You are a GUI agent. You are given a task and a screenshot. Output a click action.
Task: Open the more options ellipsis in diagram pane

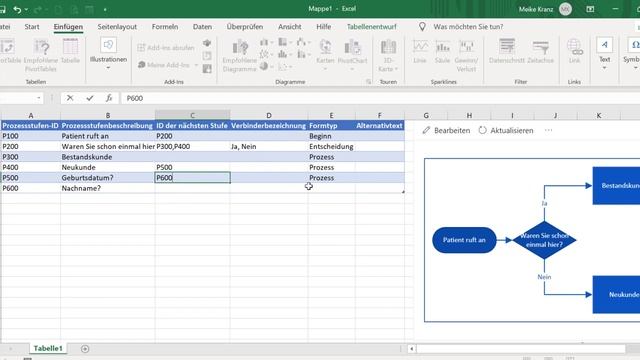[x=548, y=130]
